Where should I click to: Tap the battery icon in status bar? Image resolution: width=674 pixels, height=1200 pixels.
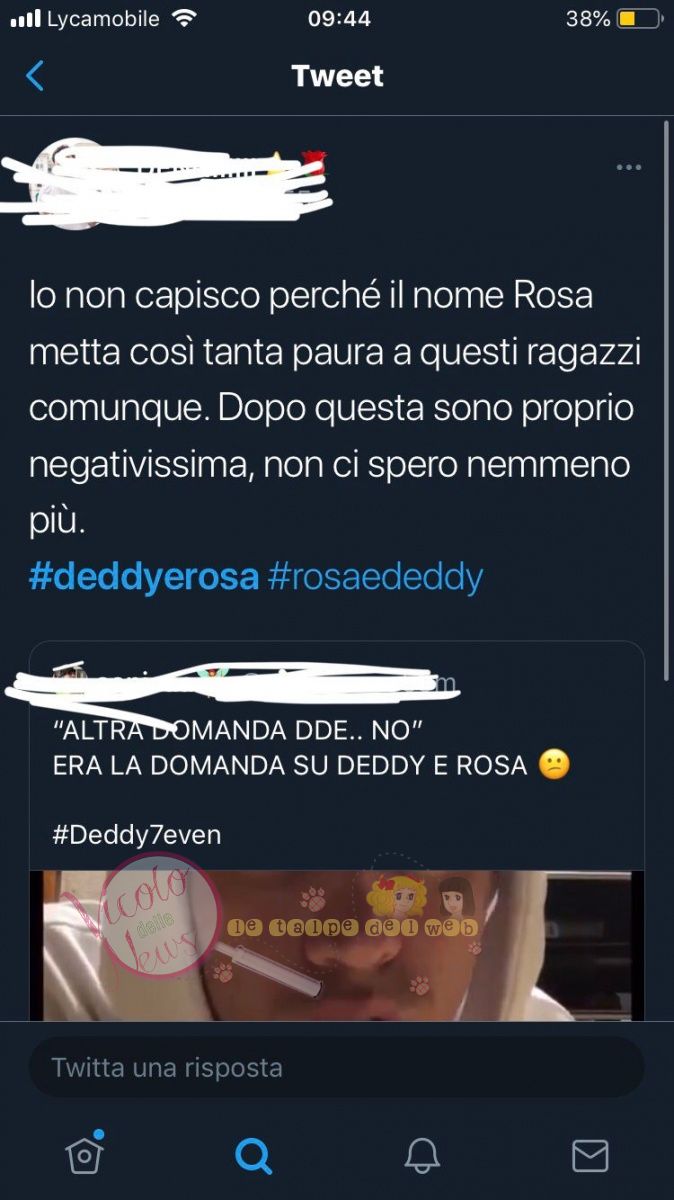pyautogui.click(x=639, y=19)
